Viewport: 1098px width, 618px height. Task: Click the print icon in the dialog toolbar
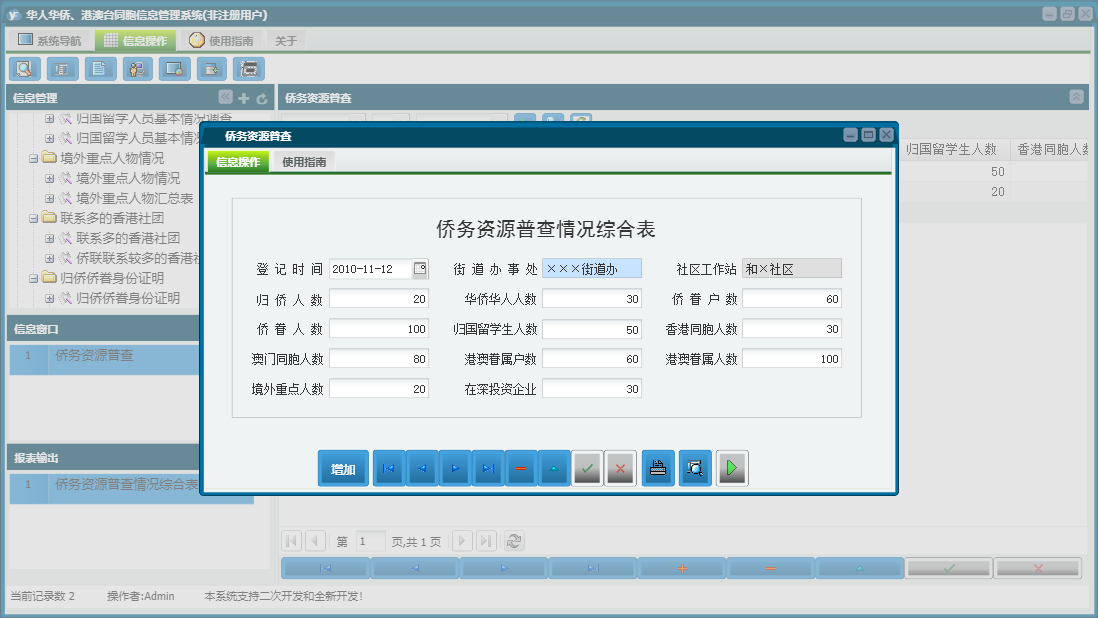point(658,468)
